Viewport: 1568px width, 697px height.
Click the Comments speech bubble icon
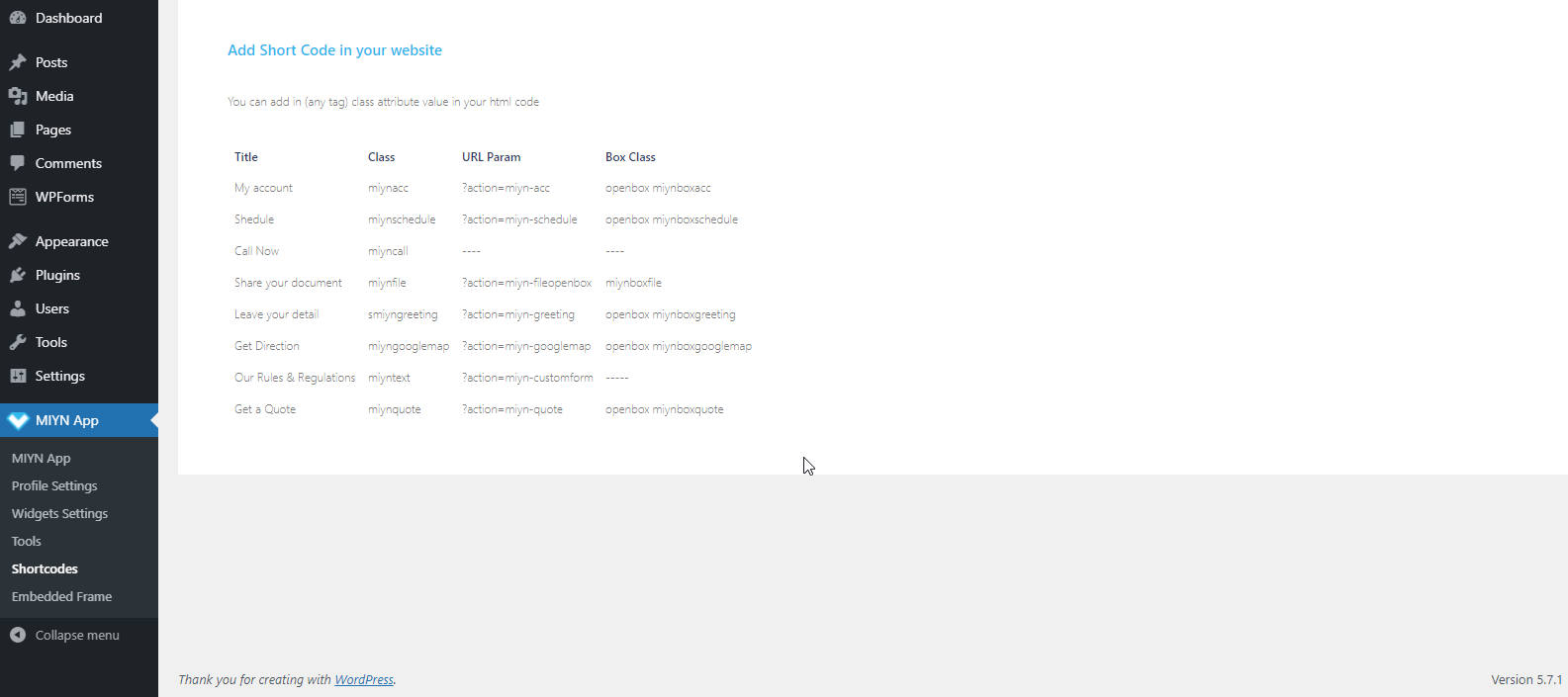[18, 163]
